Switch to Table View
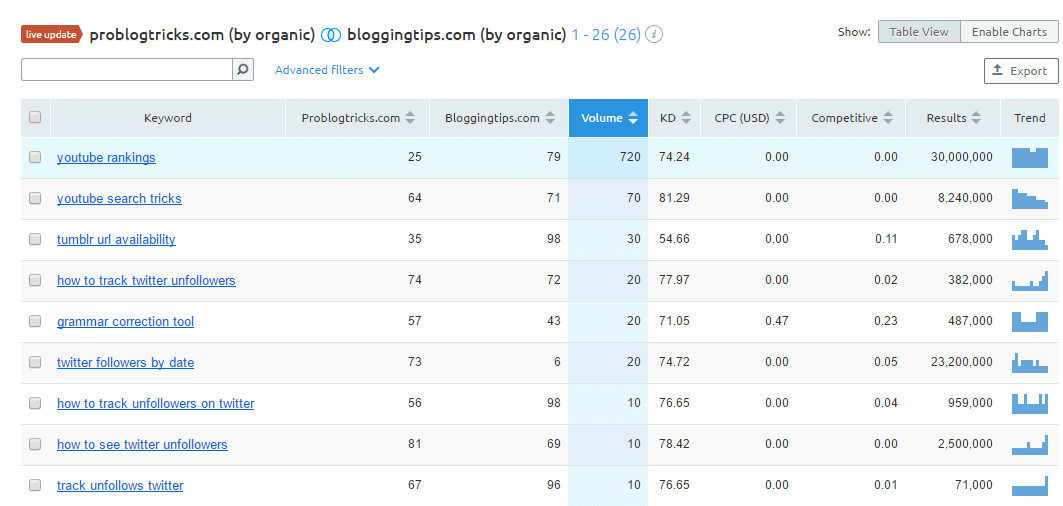This screenshot has height=506, width=1063. point(919,32)
